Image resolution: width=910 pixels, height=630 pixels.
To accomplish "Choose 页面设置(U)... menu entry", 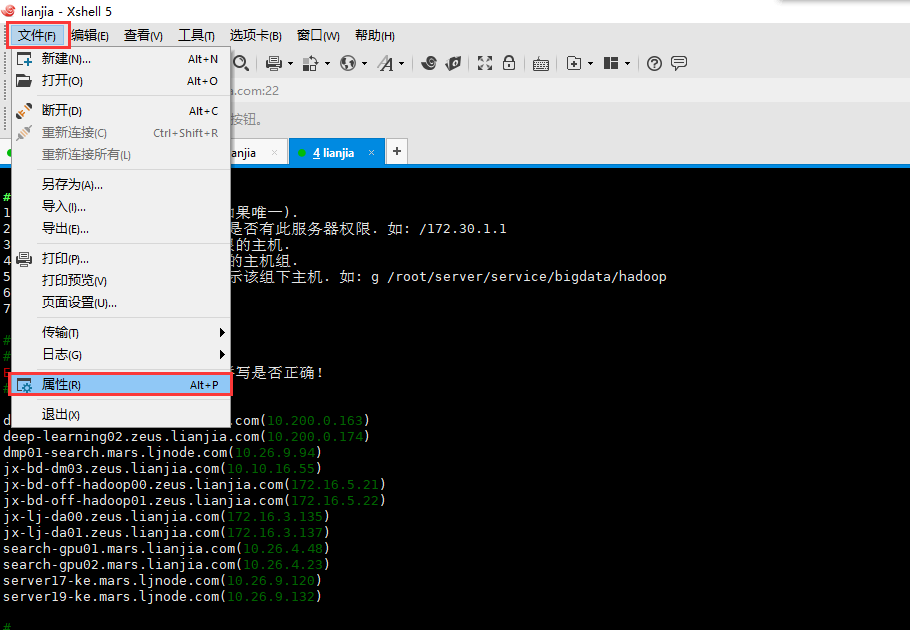I will point(121,303).
